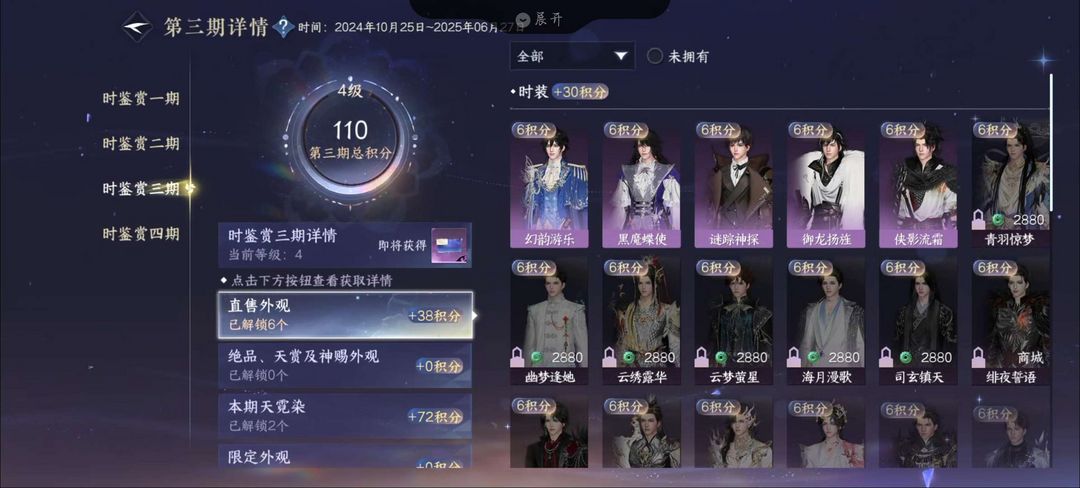The image size is (1080, 488).
Task: Expand the collapsed 展开 top panel
Action: click(x=539, y=19)
